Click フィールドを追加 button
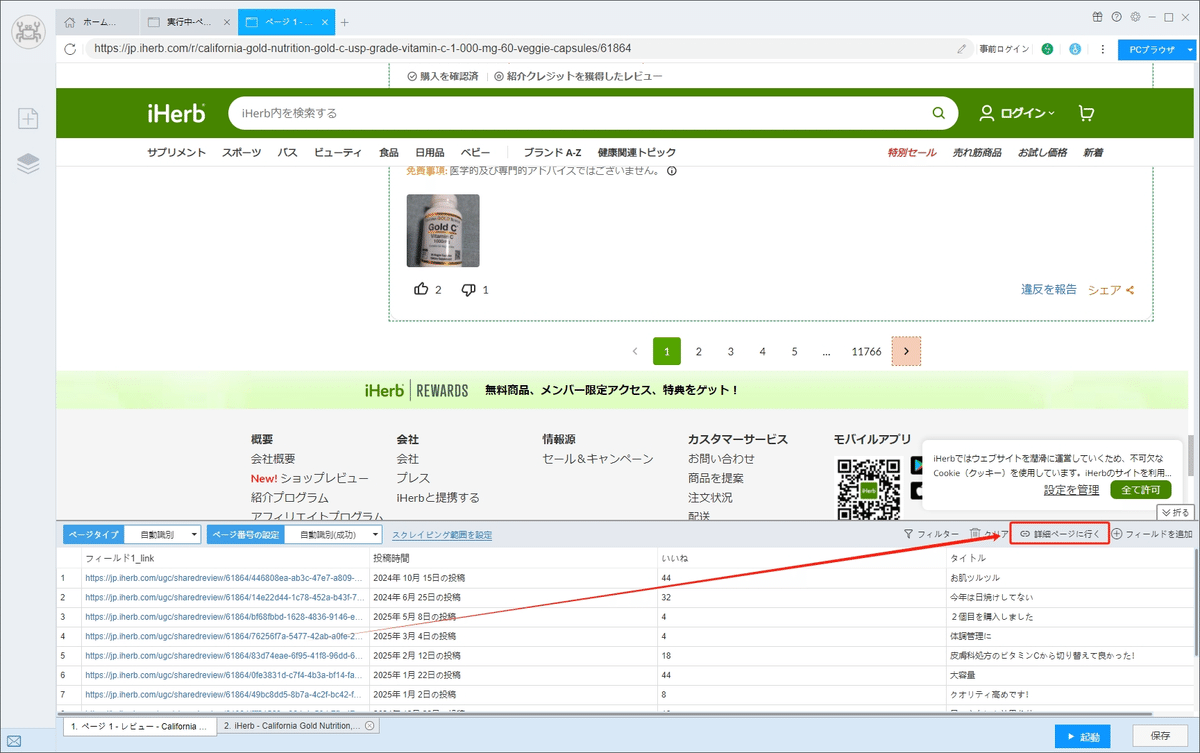This screenshot has width=1200, height=753. click(1152, 534)
